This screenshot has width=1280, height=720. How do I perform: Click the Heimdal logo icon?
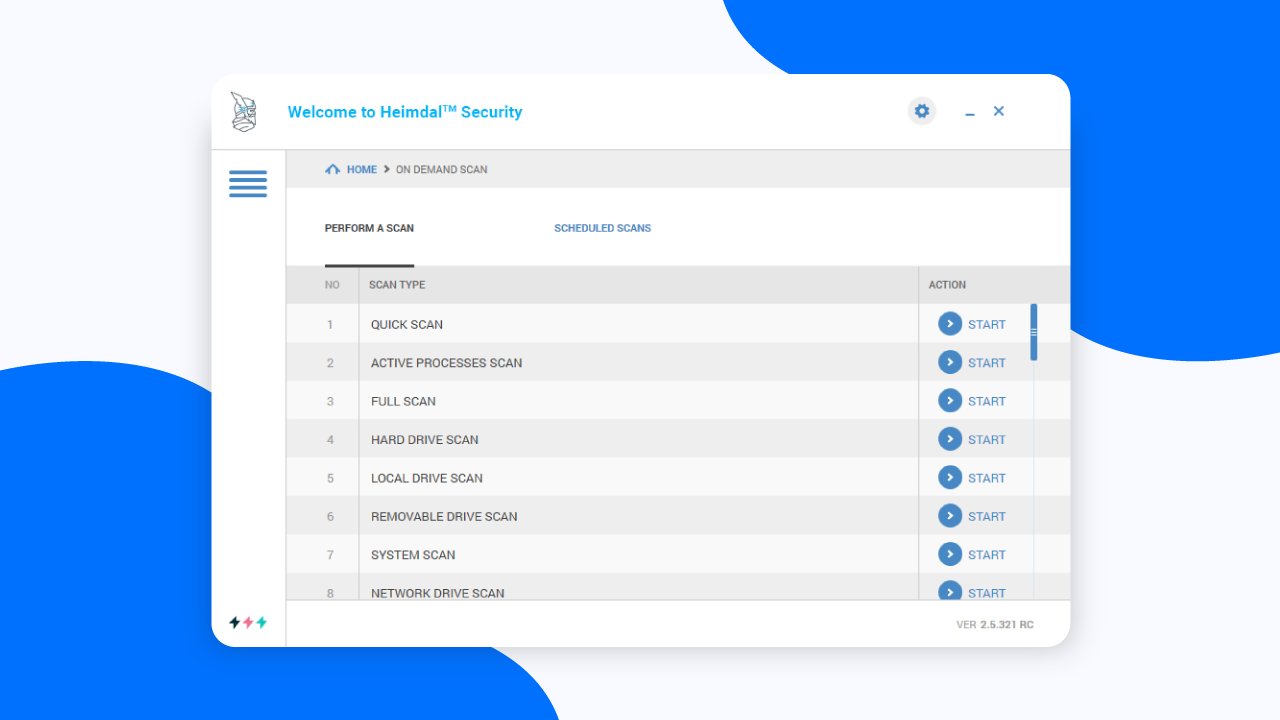(244, 112)
